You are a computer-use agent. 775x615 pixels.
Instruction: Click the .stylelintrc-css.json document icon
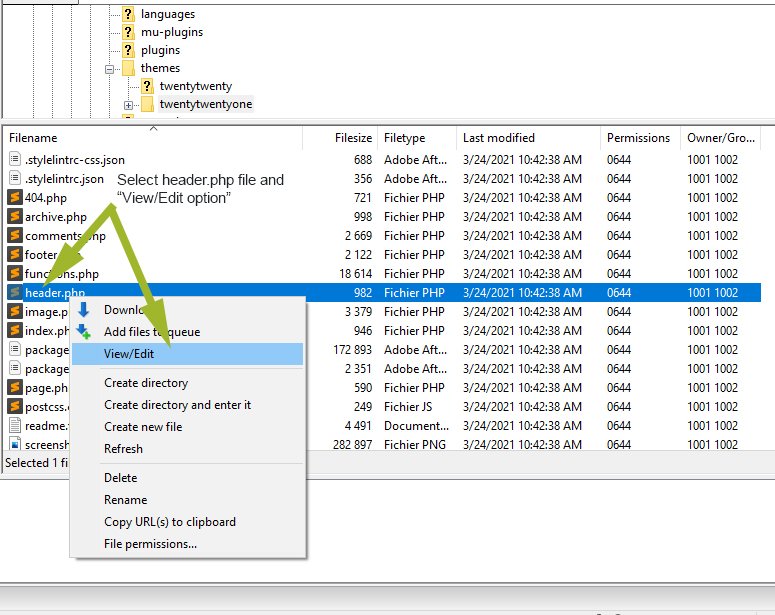(14, 160)
